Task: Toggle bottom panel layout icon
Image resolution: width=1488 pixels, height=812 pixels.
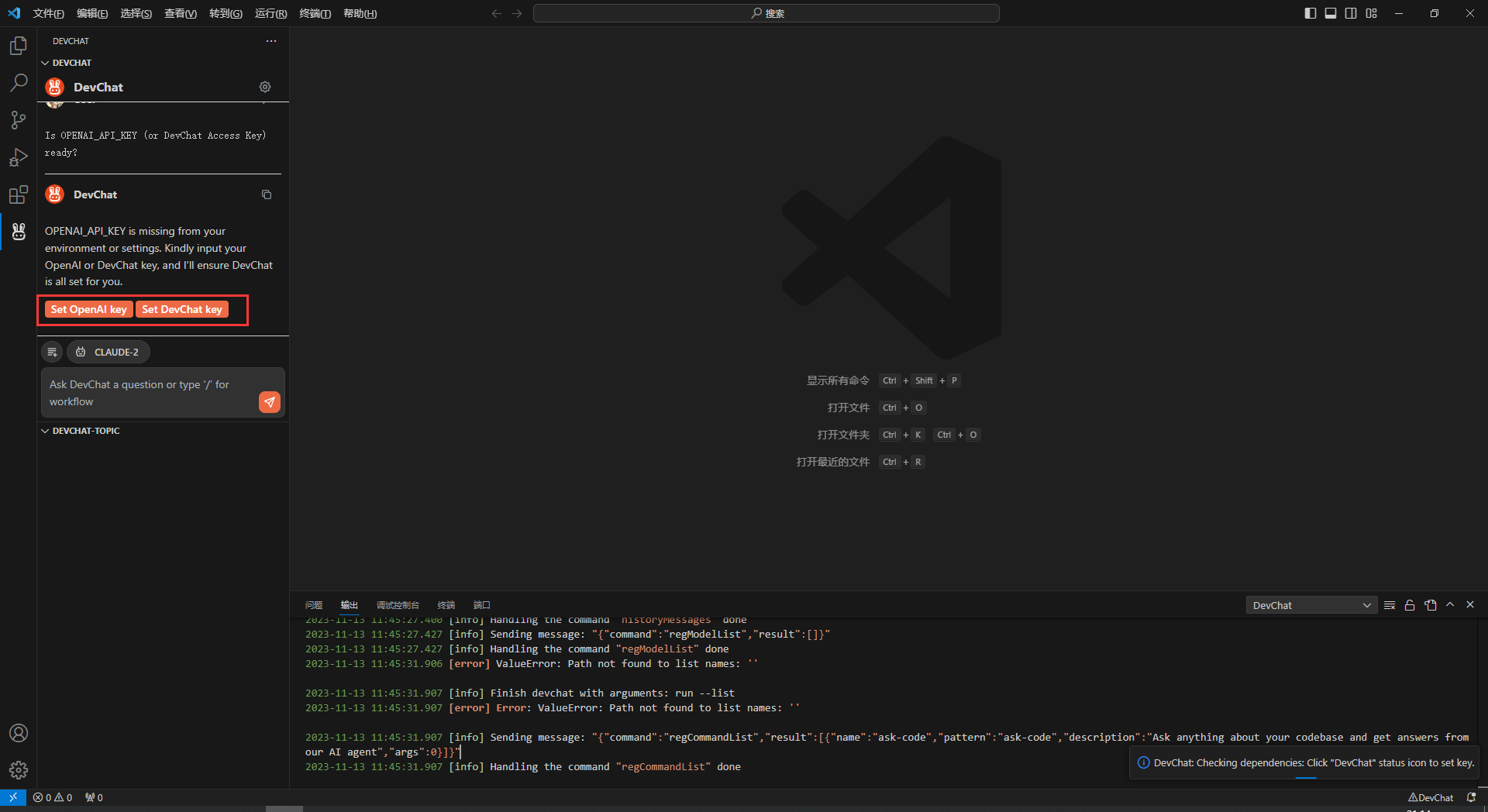Action: [1331, 13]
